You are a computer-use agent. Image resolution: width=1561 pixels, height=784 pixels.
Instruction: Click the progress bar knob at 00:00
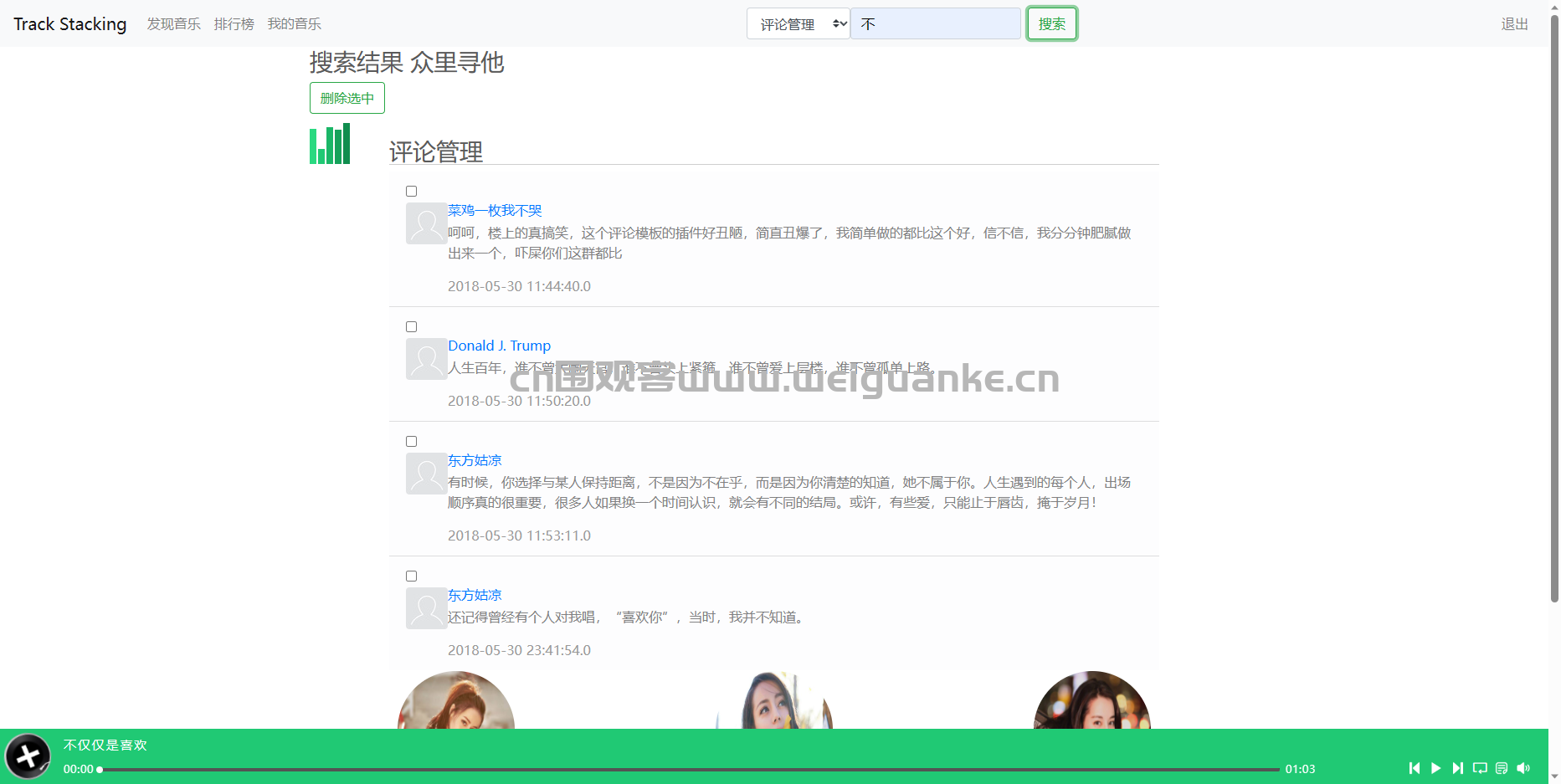pos(100,769)
